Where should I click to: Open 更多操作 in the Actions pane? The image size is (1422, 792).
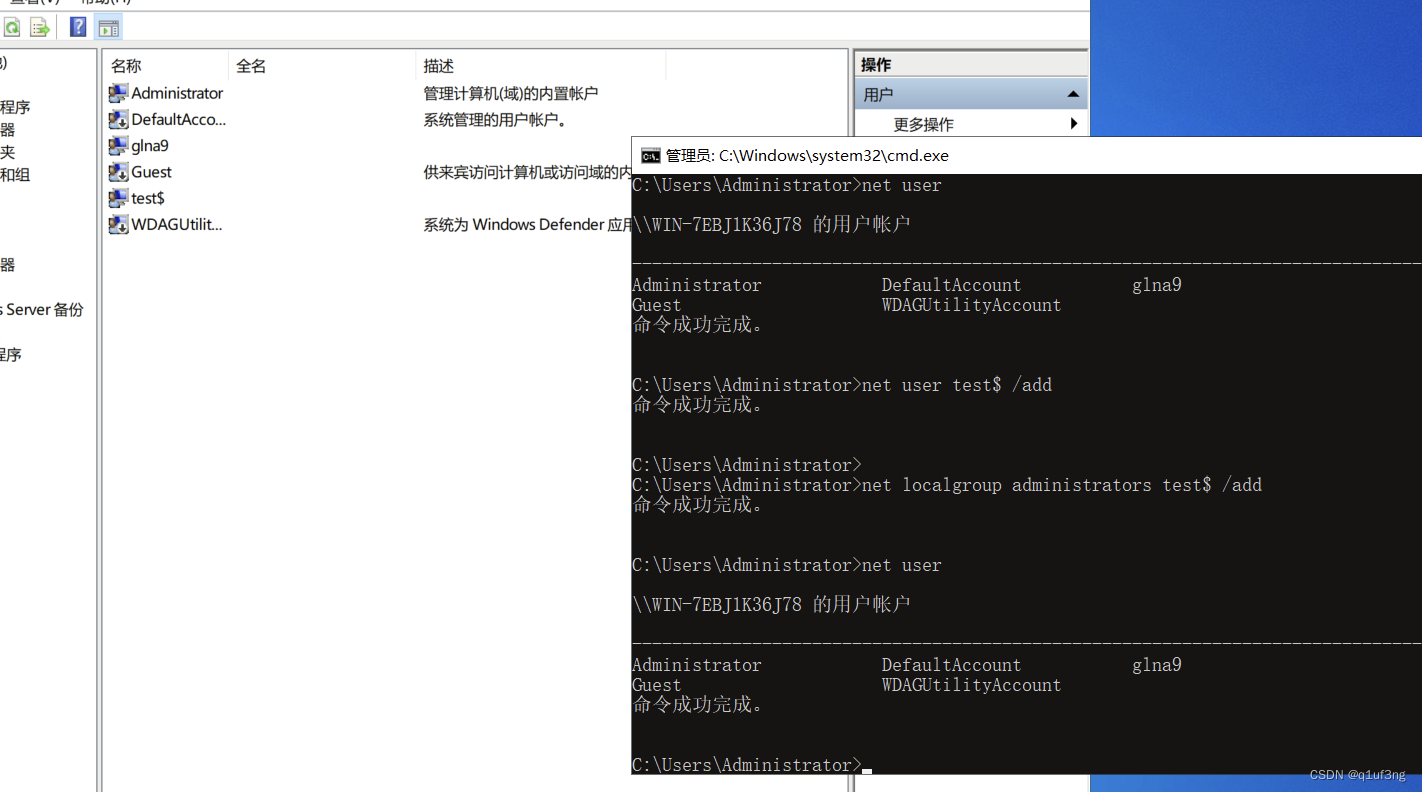923,124
